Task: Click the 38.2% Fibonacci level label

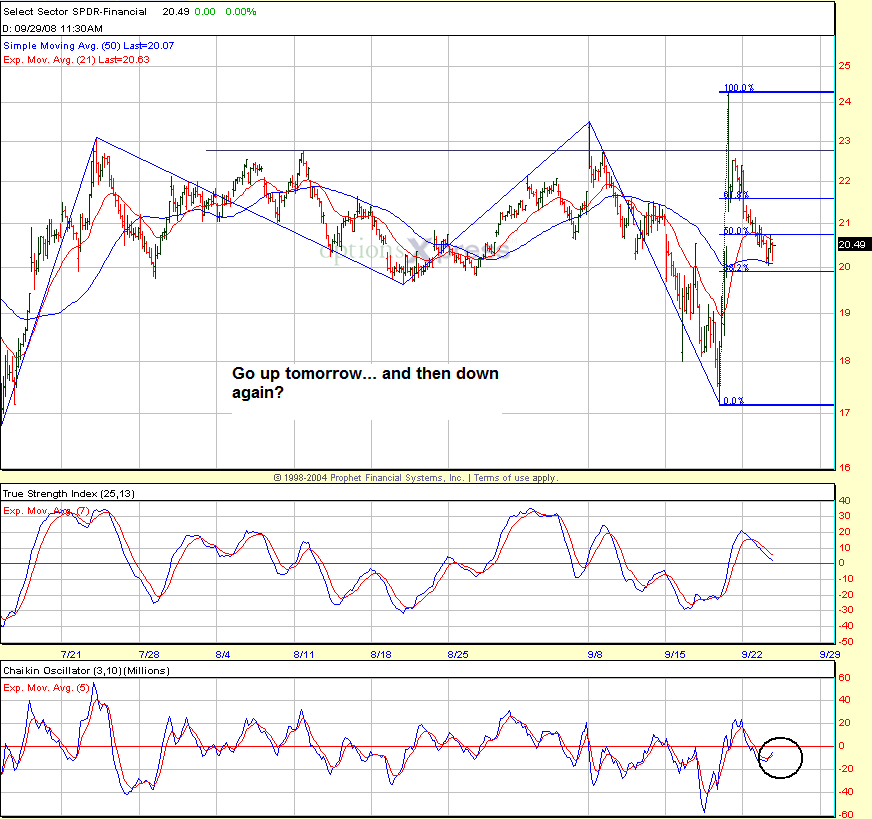Action: coord(736,268)
